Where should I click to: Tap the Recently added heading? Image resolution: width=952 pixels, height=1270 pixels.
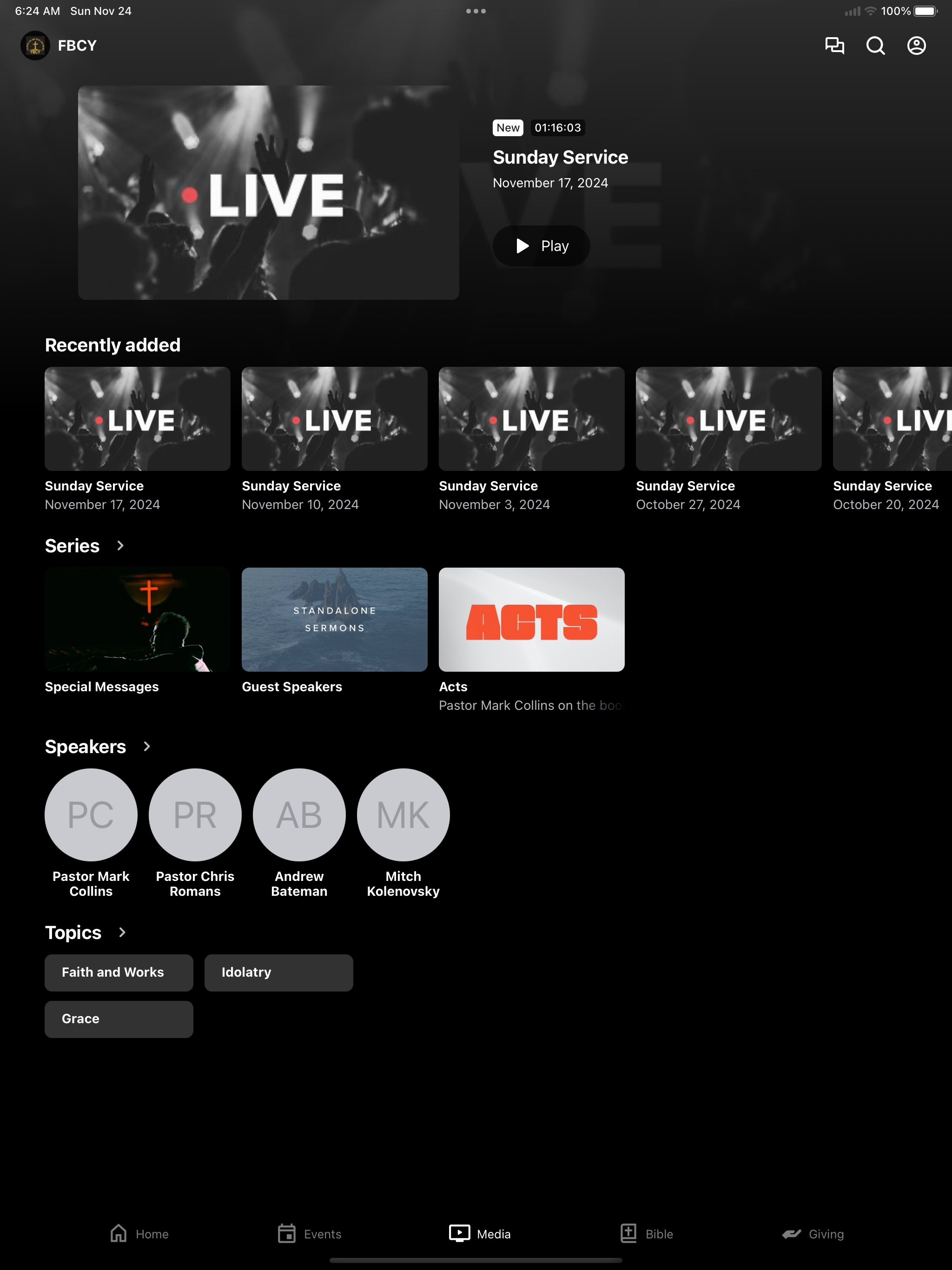coord(112,345)
